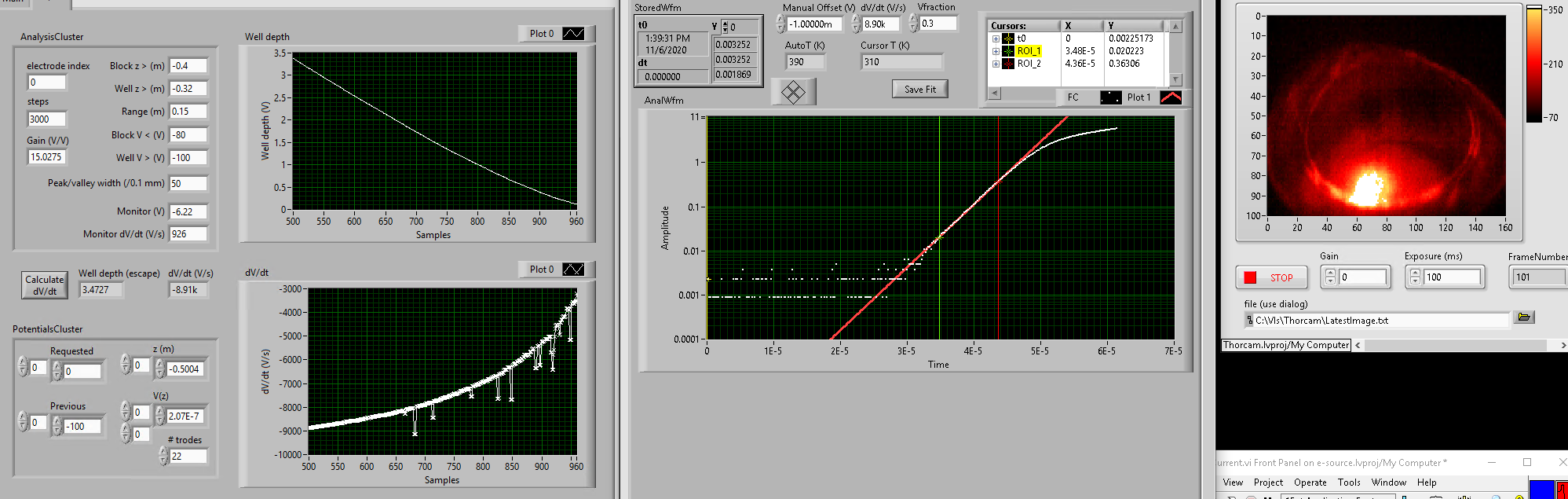Screen dimensions: 1568x499
Task: Click the ROI_1 green cursor icon
Action: 1008,51
